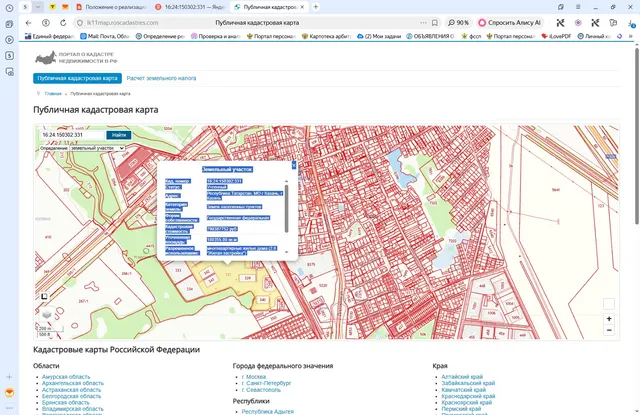Click cadastral number search field
This screenshot has height=415, width=640.
tap(73, 135)
